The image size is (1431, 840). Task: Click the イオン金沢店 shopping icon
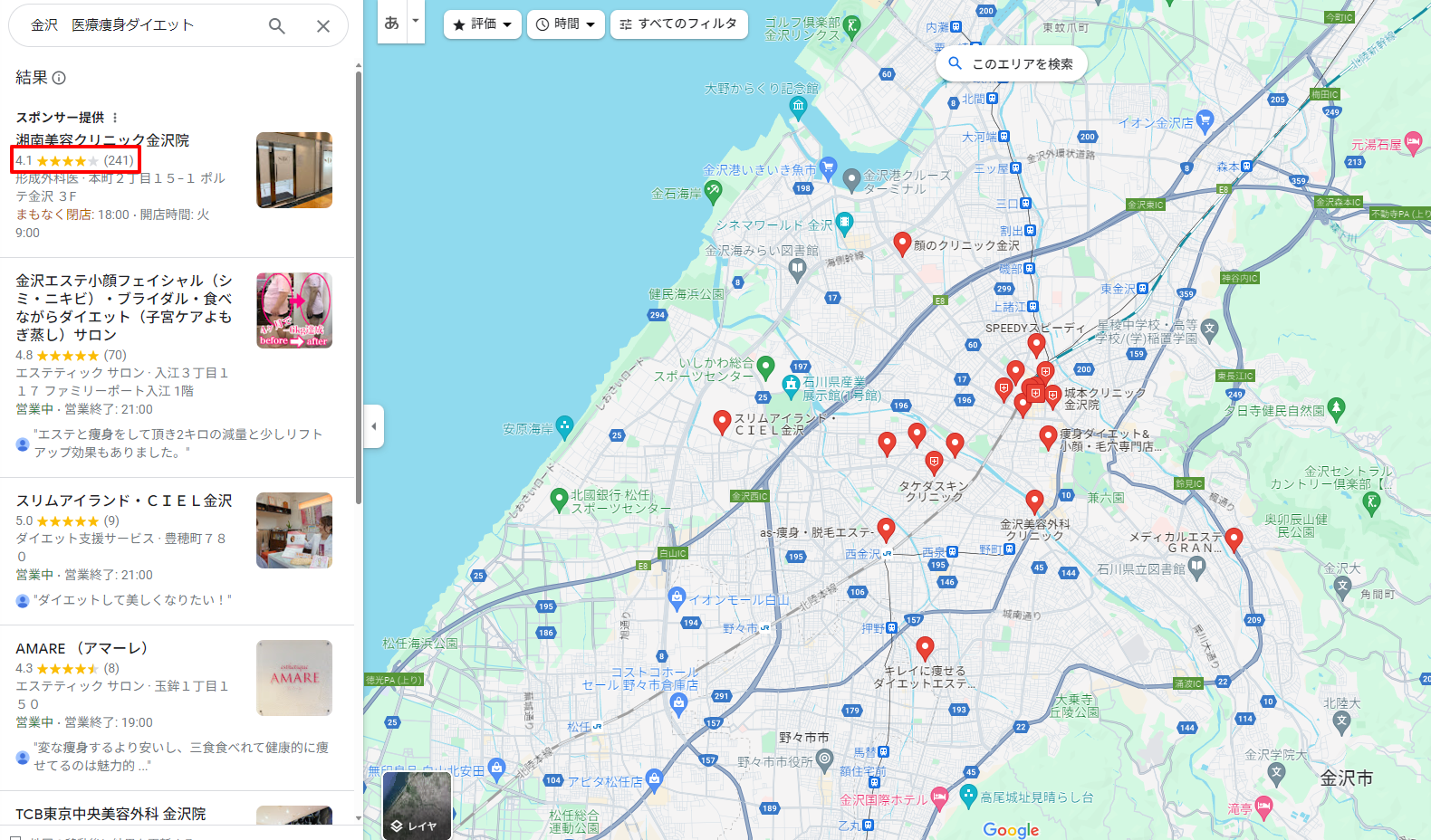coord(1204,120)
